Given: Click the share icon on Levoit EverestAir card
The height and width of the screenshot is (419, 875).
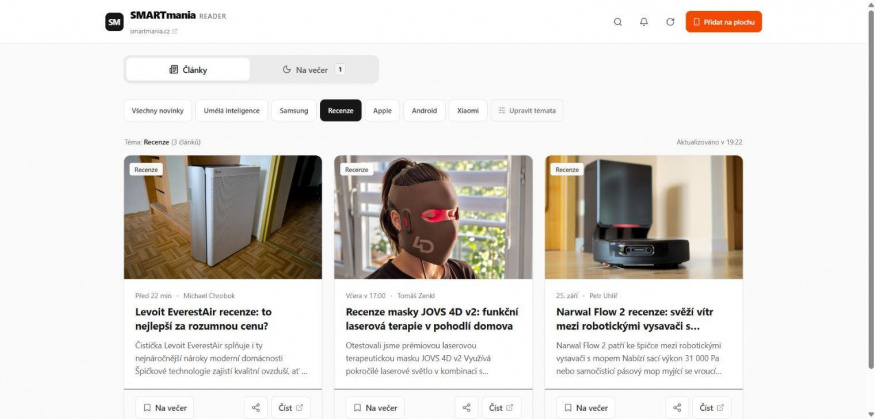Looking at the screenshot, I should click(x=256, y=408).
